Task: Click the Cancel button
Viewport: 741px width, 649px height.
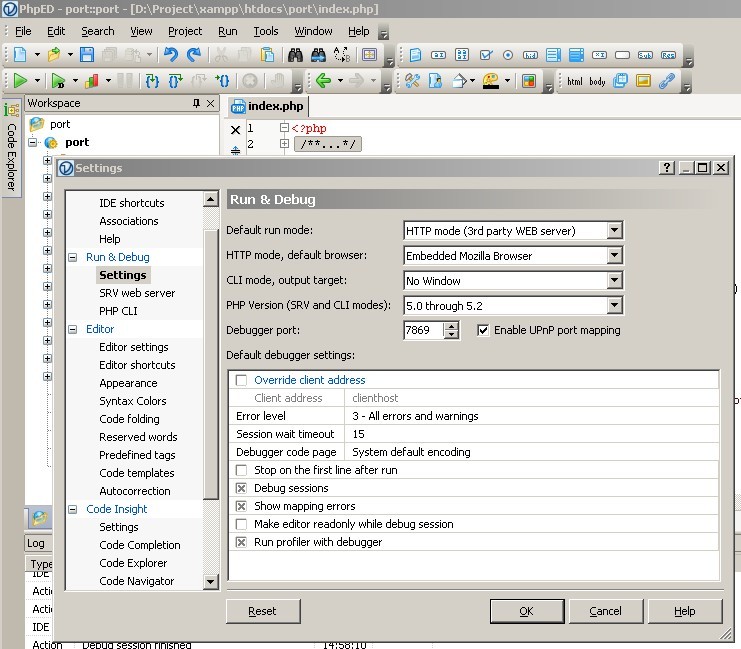Action: (x=605, y=611)
